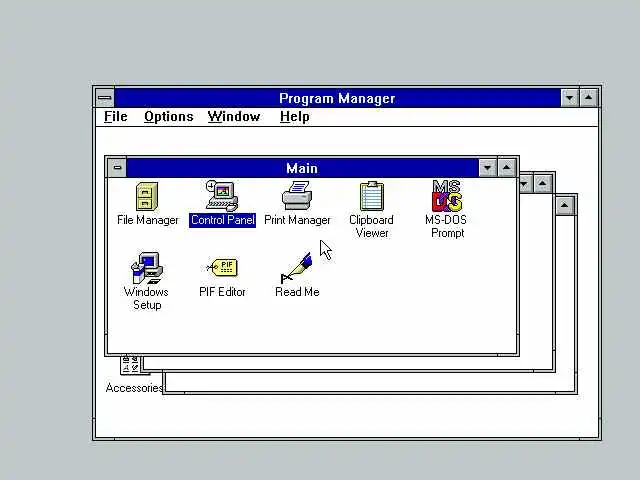Click the 'Clipboard Viewer' label text

tap(371, 226)
